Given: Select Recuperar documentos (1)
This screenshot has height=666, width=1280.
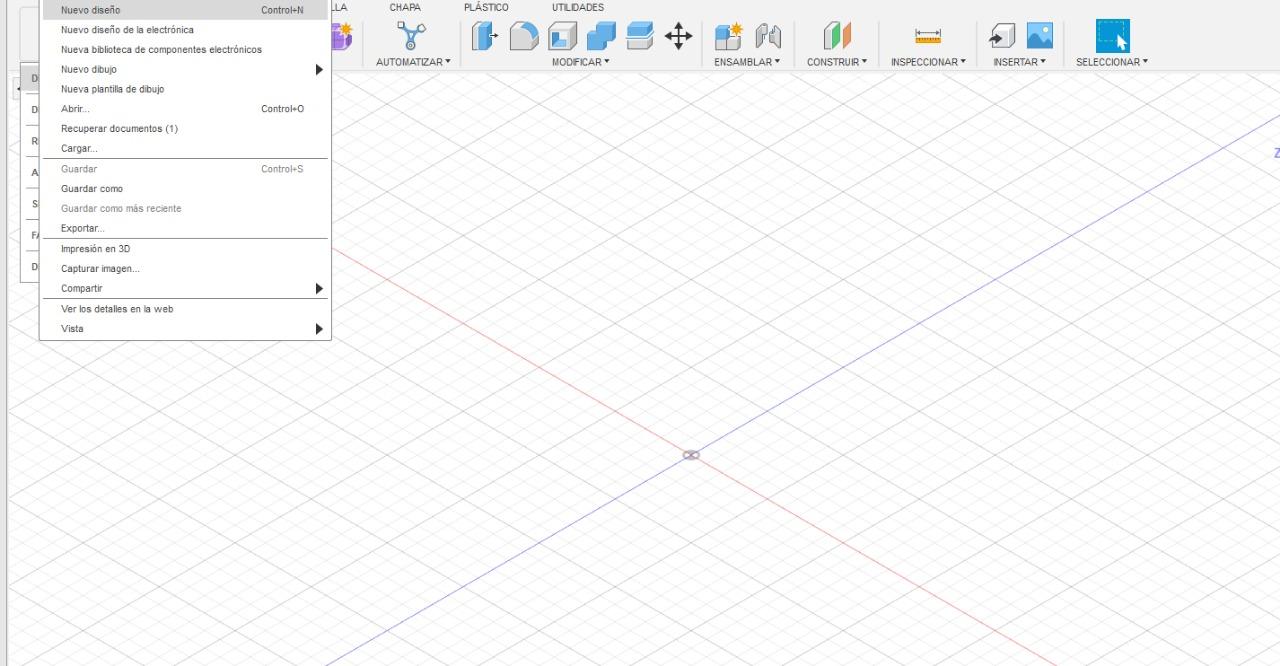Looking at the screenshot, I should pos(185,129).
